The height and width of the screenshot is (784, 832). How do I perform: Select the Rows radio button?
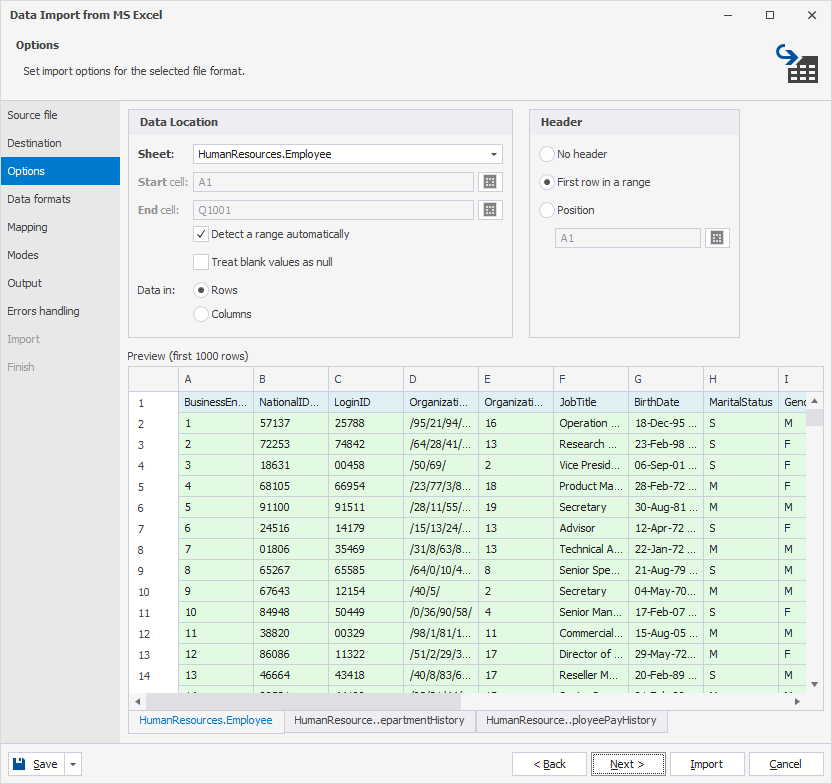tap(201, 290)
